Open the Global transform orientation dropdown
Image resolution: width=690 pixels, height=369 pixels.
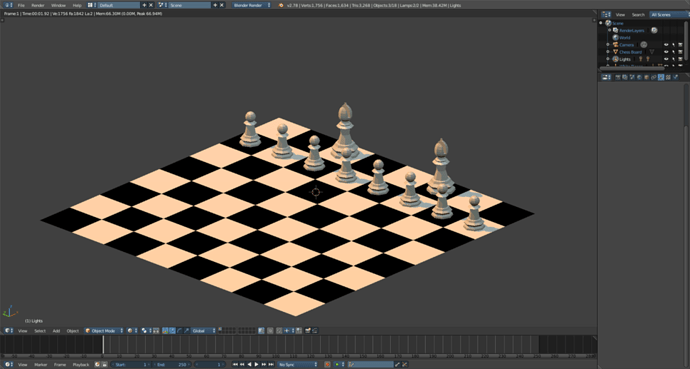204,331
